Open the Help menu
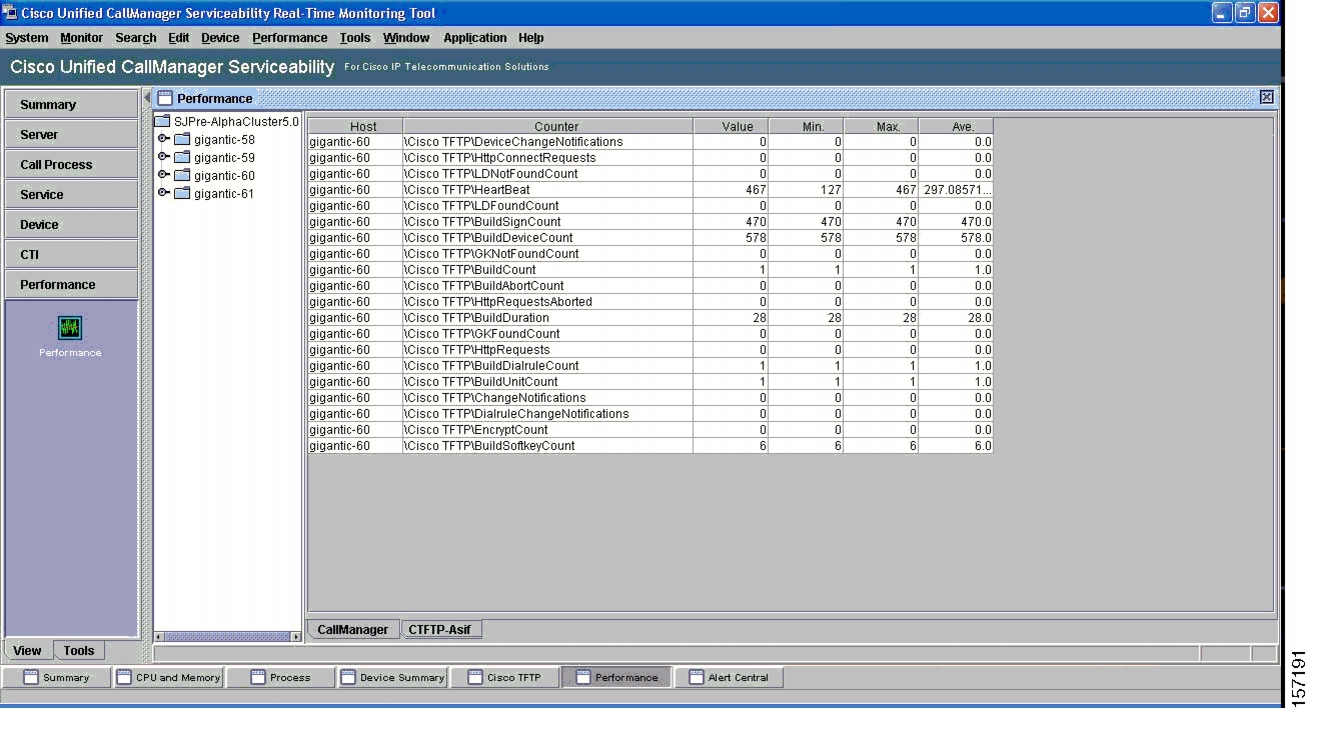This screenshot has height=745, width=1343. tap(531, 38)
